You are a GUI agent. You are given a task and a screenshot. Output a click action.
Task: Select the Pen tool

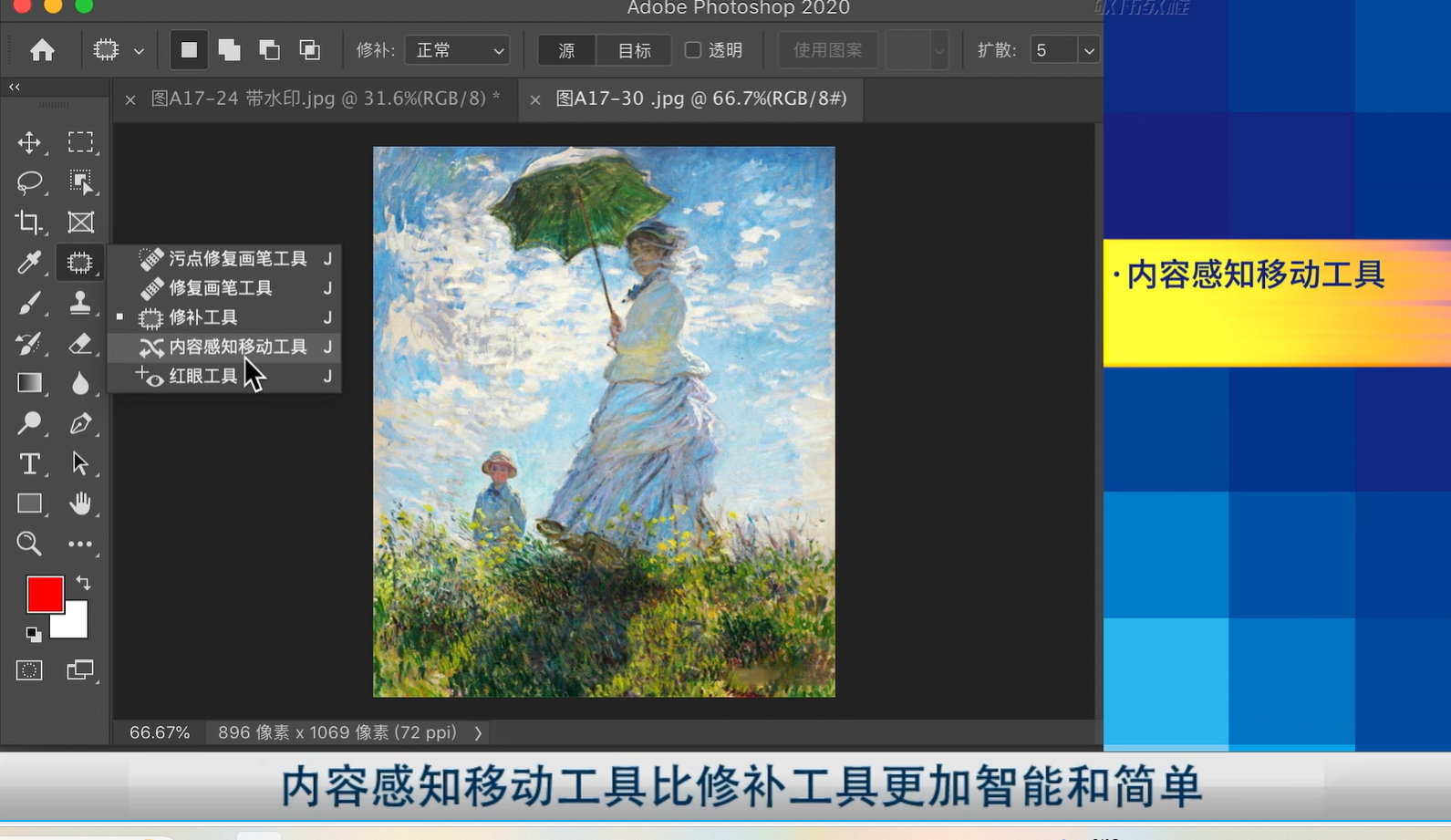pyautogui.click(x=80, y=423)
